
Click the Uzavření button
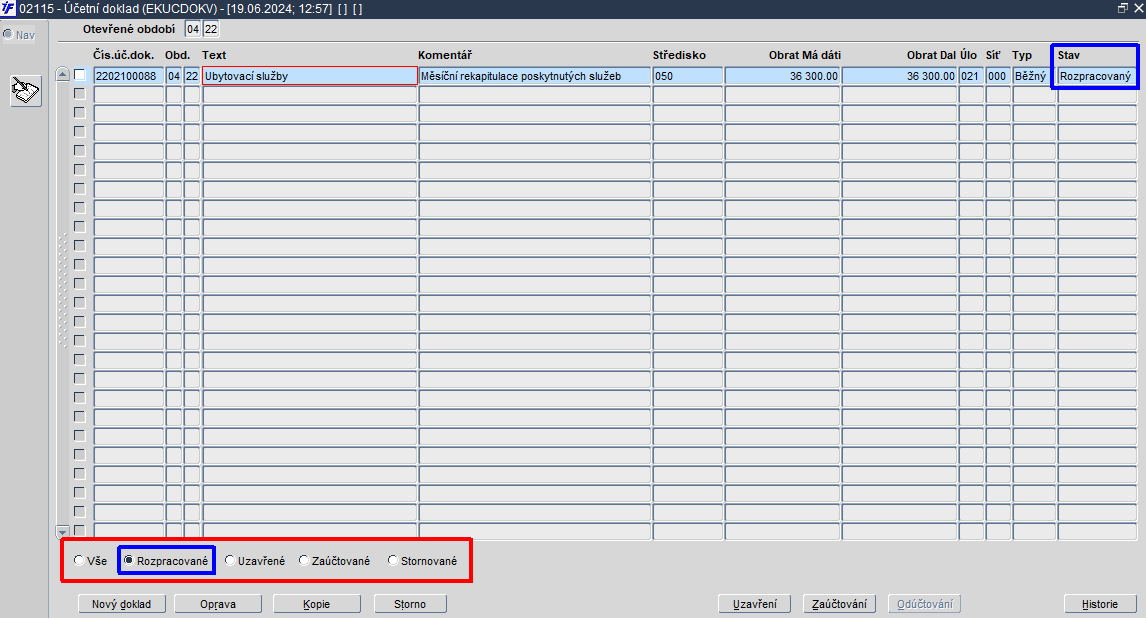(x=755, y=604)
